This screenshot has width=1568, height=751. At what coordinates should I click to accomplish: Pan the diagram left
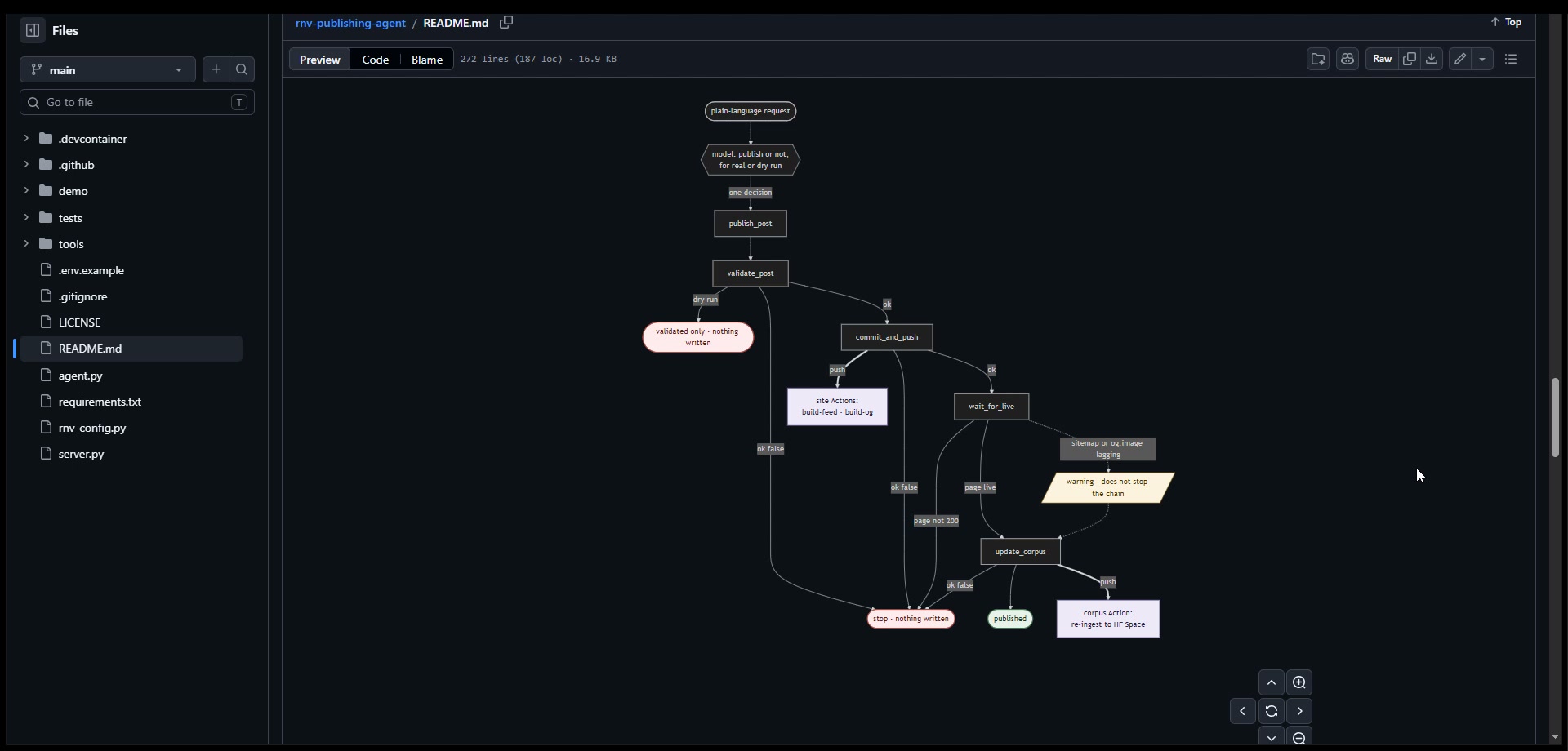[1243, 711]
